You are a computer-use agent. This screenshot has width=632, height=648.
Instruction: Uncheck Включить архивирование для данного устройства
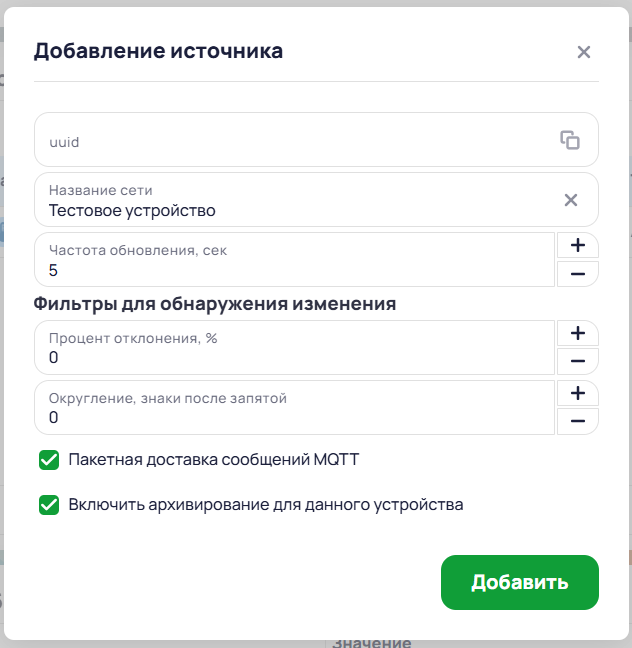pos(49,505)
